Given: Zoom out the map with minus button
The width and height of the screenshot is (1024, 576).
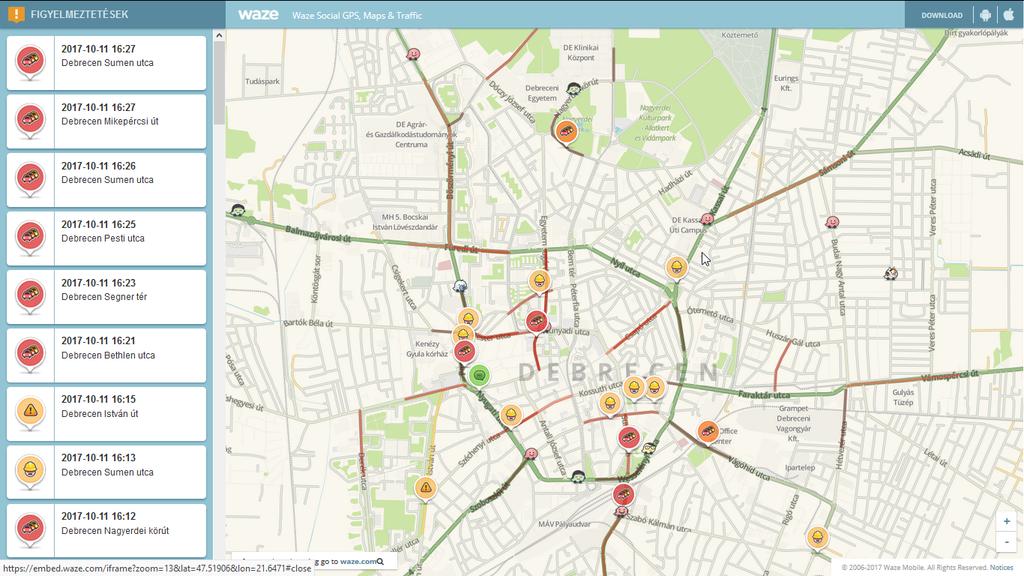Looking at the screenshot, I should [x=1006, y=541].
